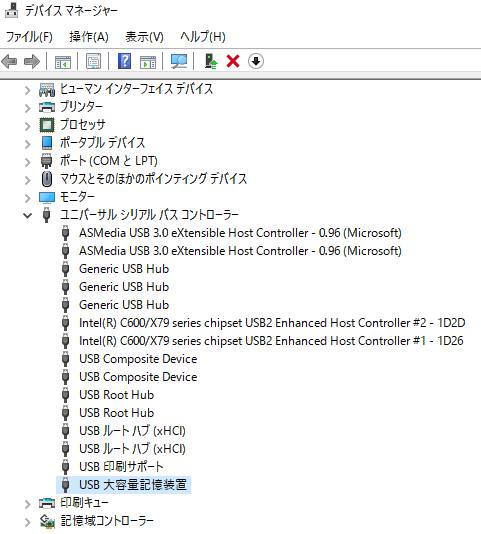Scan for hardware changes monitor icon

coord(179,62)
